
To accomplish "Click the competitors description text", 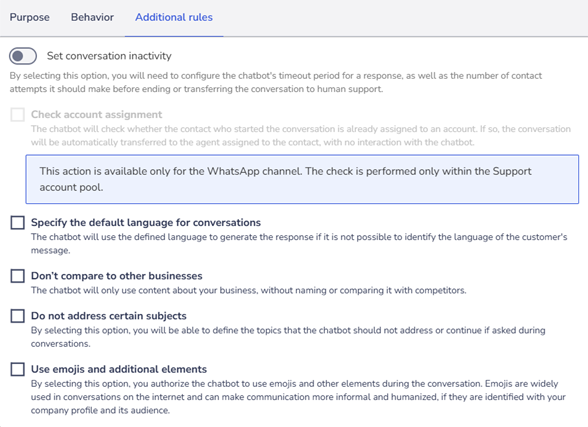I will pos(249,291).
